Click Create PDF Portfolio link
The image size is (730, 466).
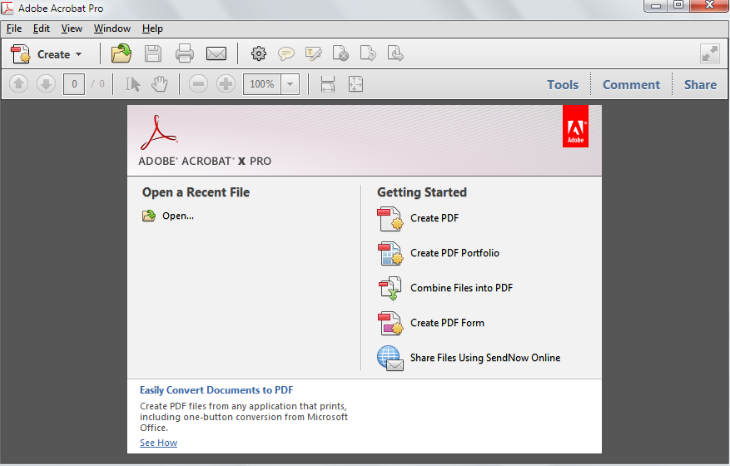(455, 253)
